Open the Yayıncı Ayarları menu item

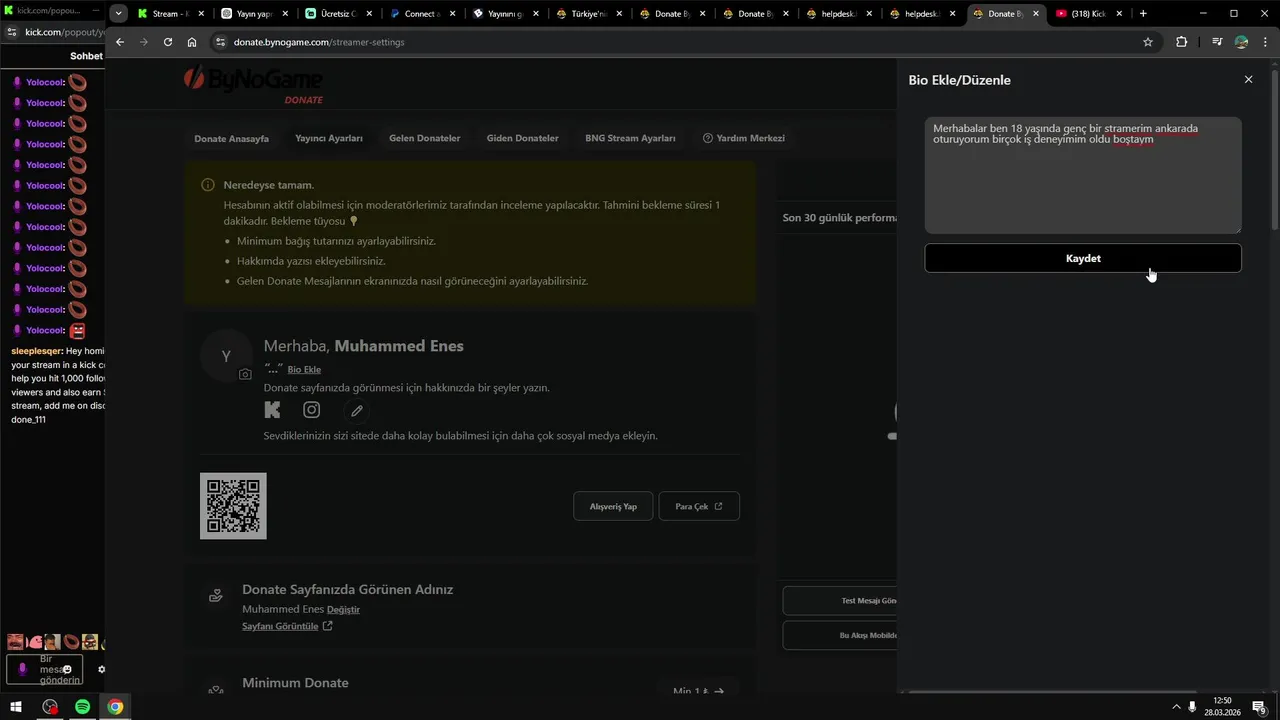(329, 138)
